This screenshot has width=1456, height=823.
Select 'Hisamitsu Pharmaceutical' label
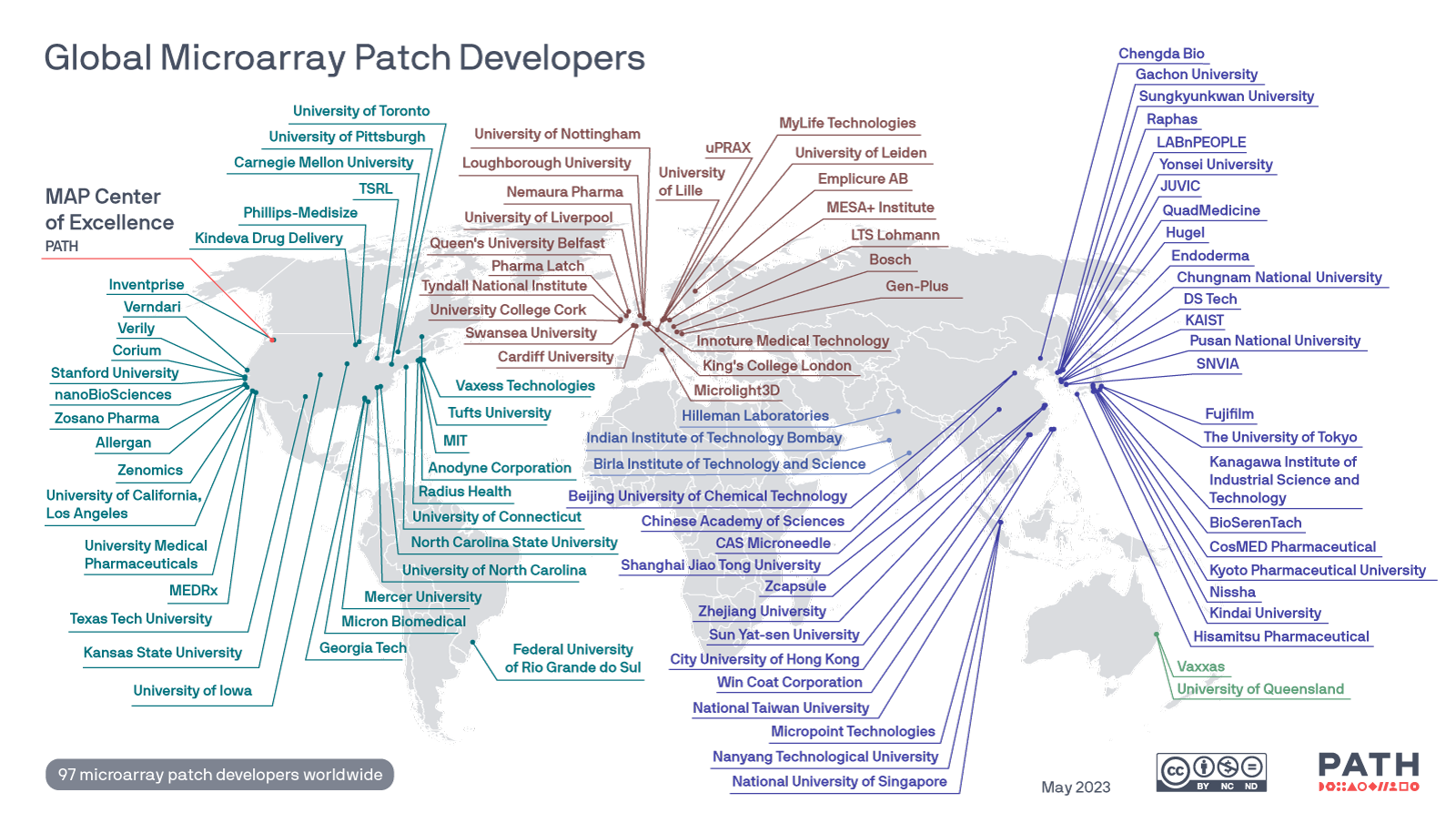coord(1281,637)
